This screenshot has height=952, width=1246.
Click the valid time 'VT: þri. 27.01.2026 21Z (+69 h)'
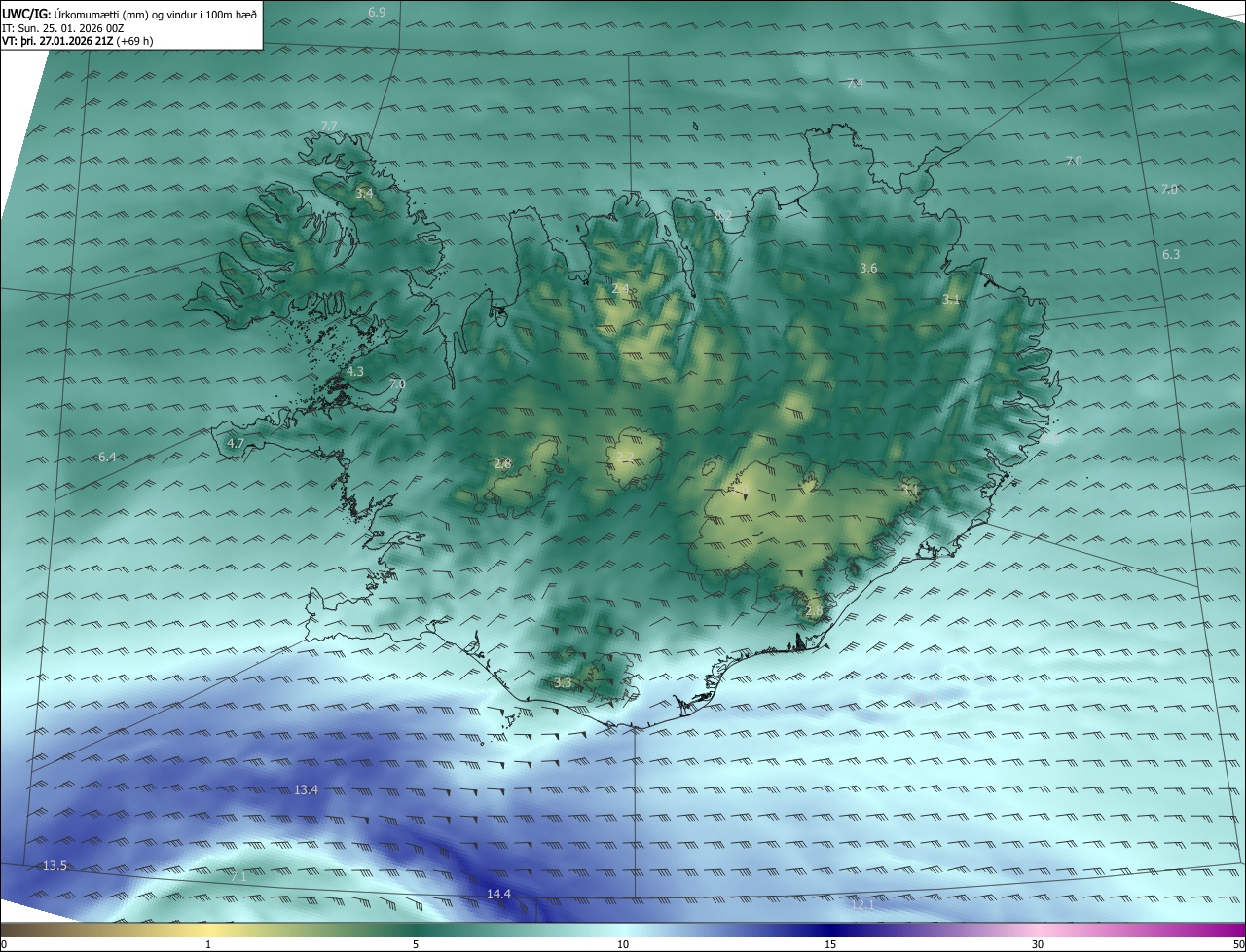point(77,41)
